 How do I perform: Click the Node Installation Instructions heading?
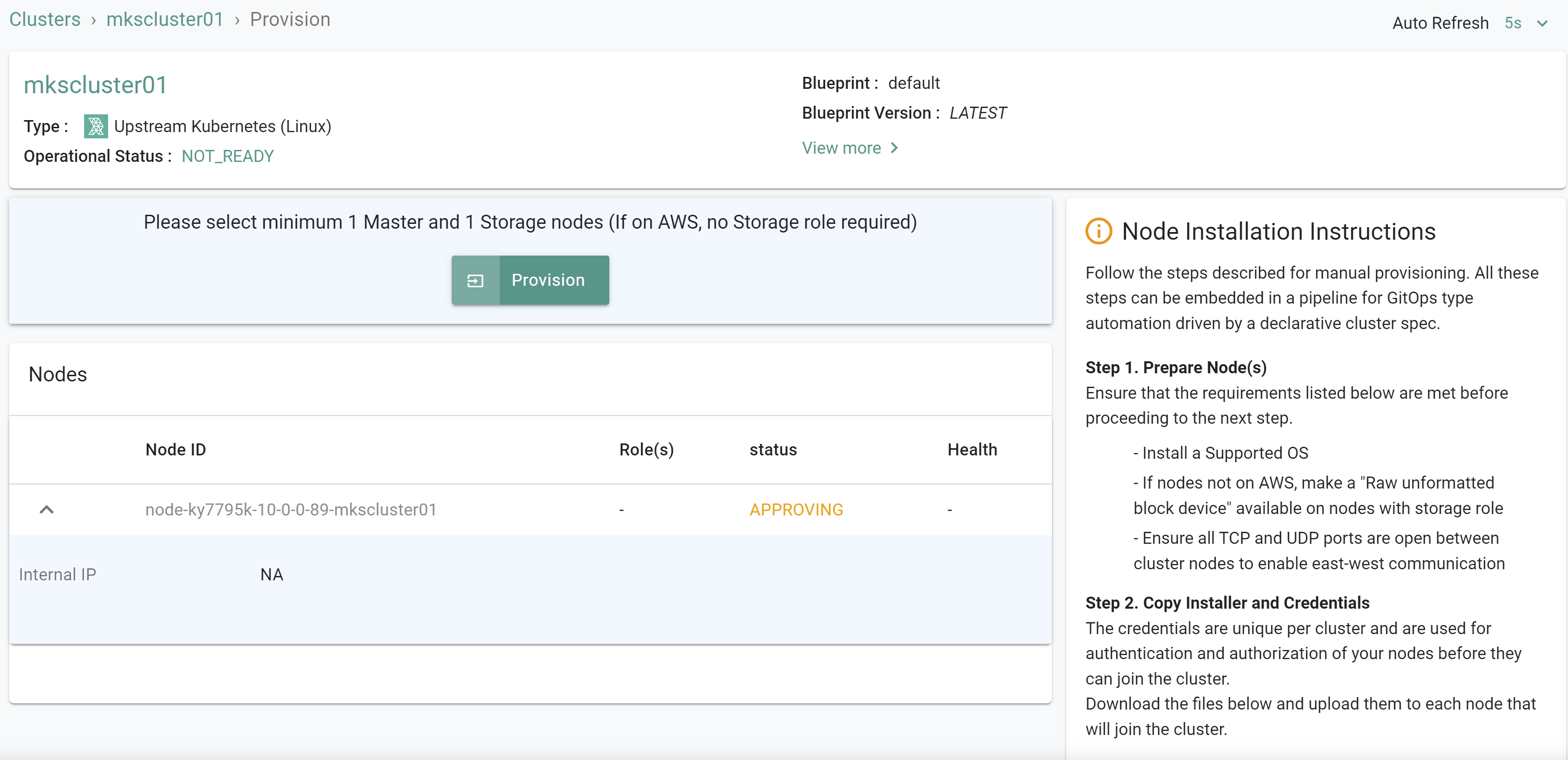point(1278,231)
